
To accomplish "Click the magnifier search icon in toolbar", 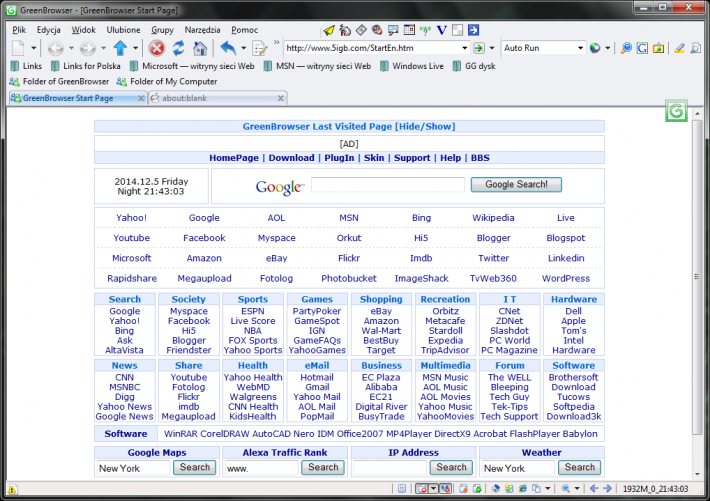I will point(626,48).
